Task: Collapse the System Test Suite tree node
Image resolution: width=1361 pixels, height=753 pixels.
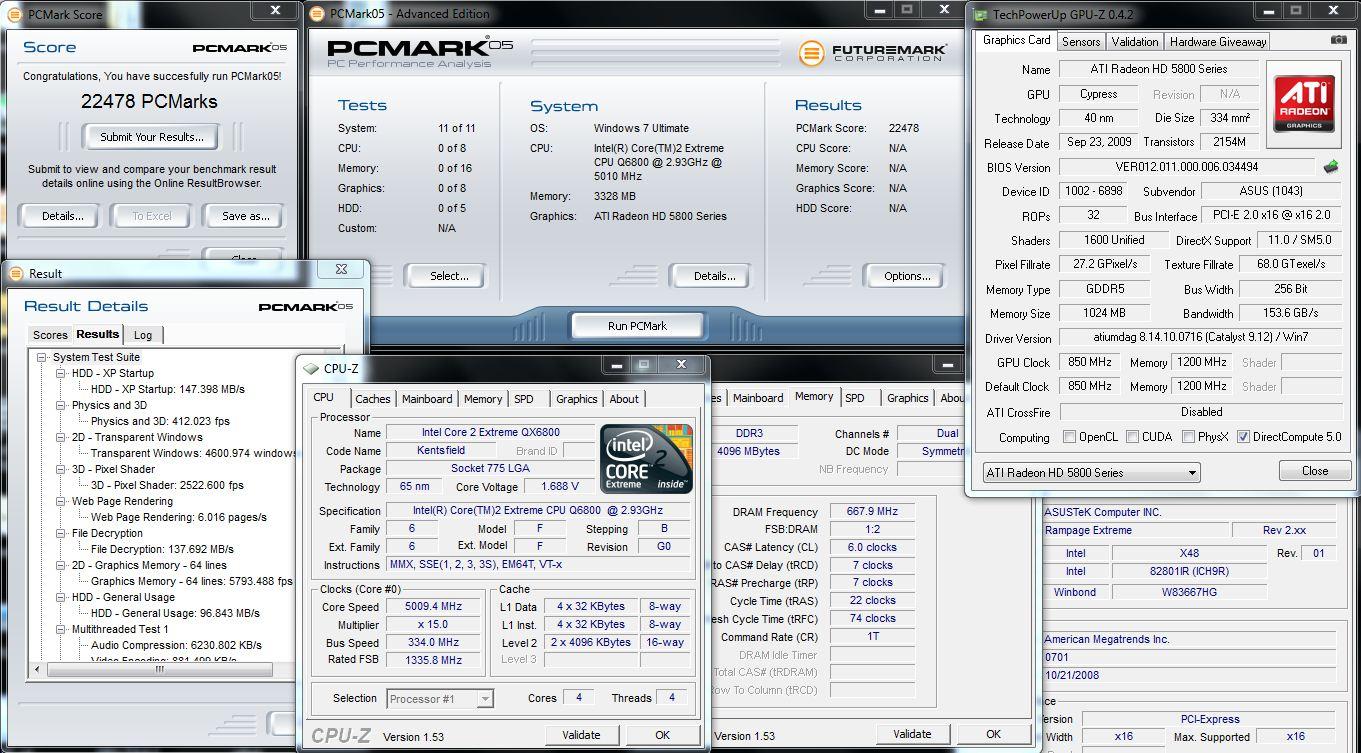Action: tap(42, 357)
